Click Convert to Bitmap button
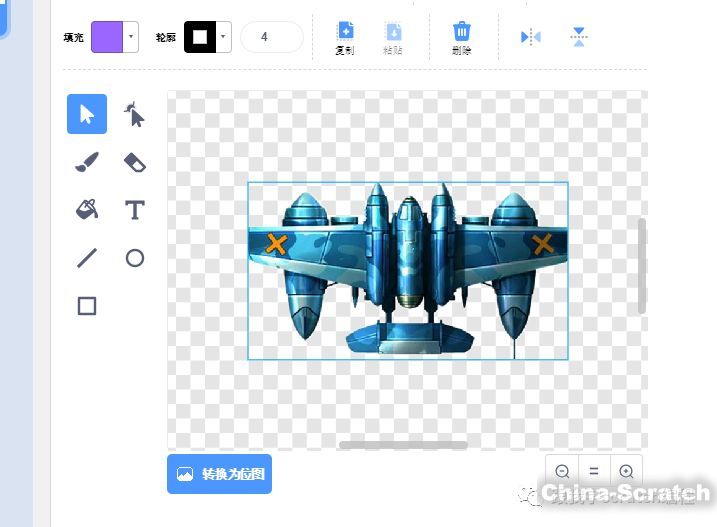This screenshot has width=717, height=527. click(x=219, y=474)
